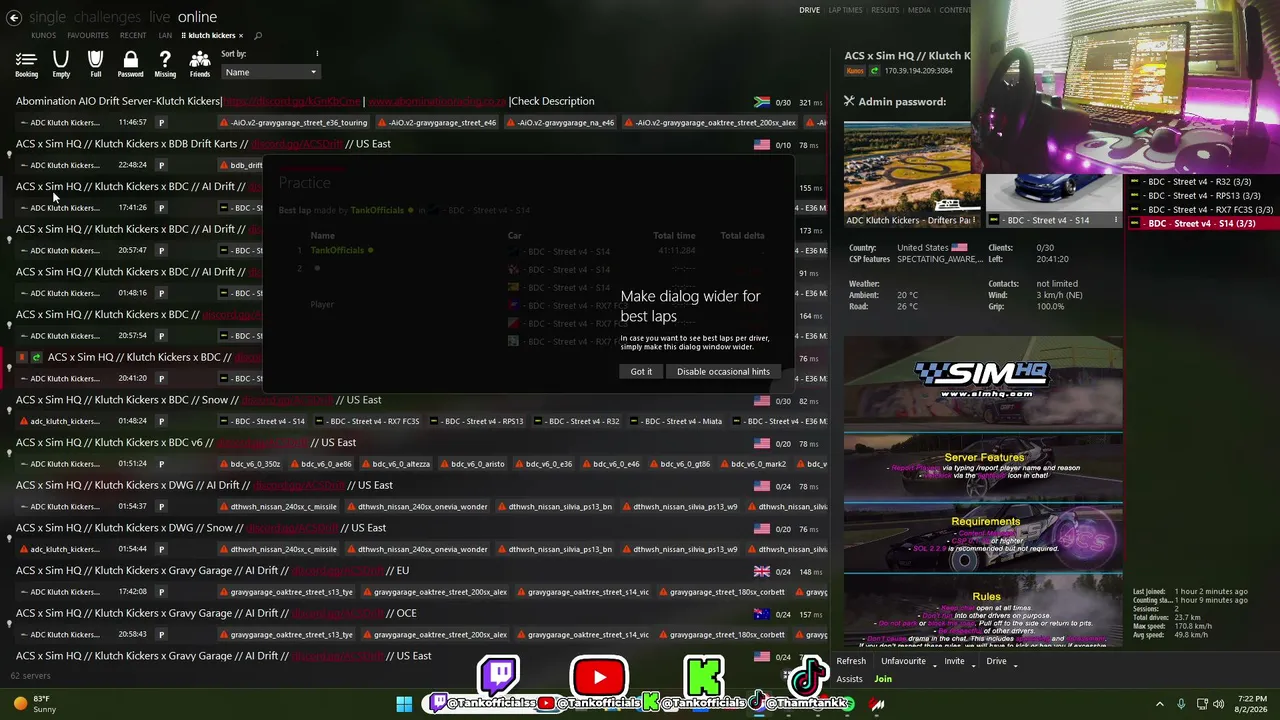The image size is (1280, 720).
Task: Switch to the challenges tab
Action: (x=107, y=17)
